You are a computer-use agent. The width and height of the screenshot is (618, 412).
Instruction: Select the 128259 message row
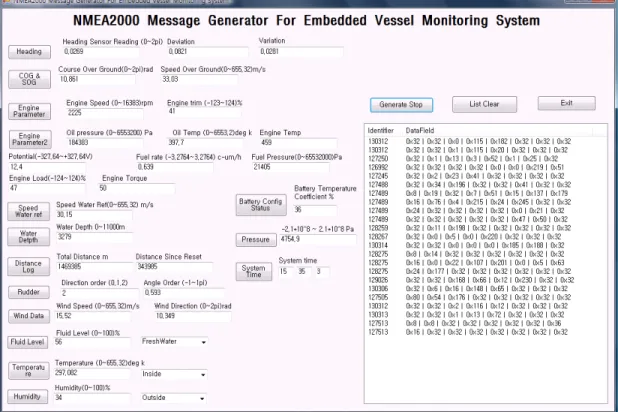[x=486, y=228]
